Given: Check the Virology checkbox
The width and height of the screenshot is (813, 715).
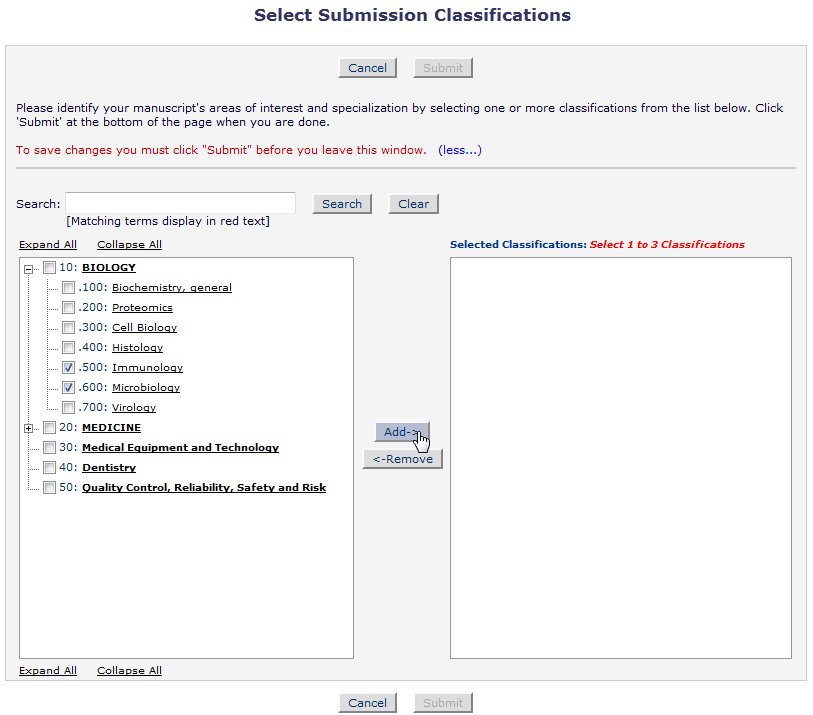Looking at the screenshot, I should [68, 408].
